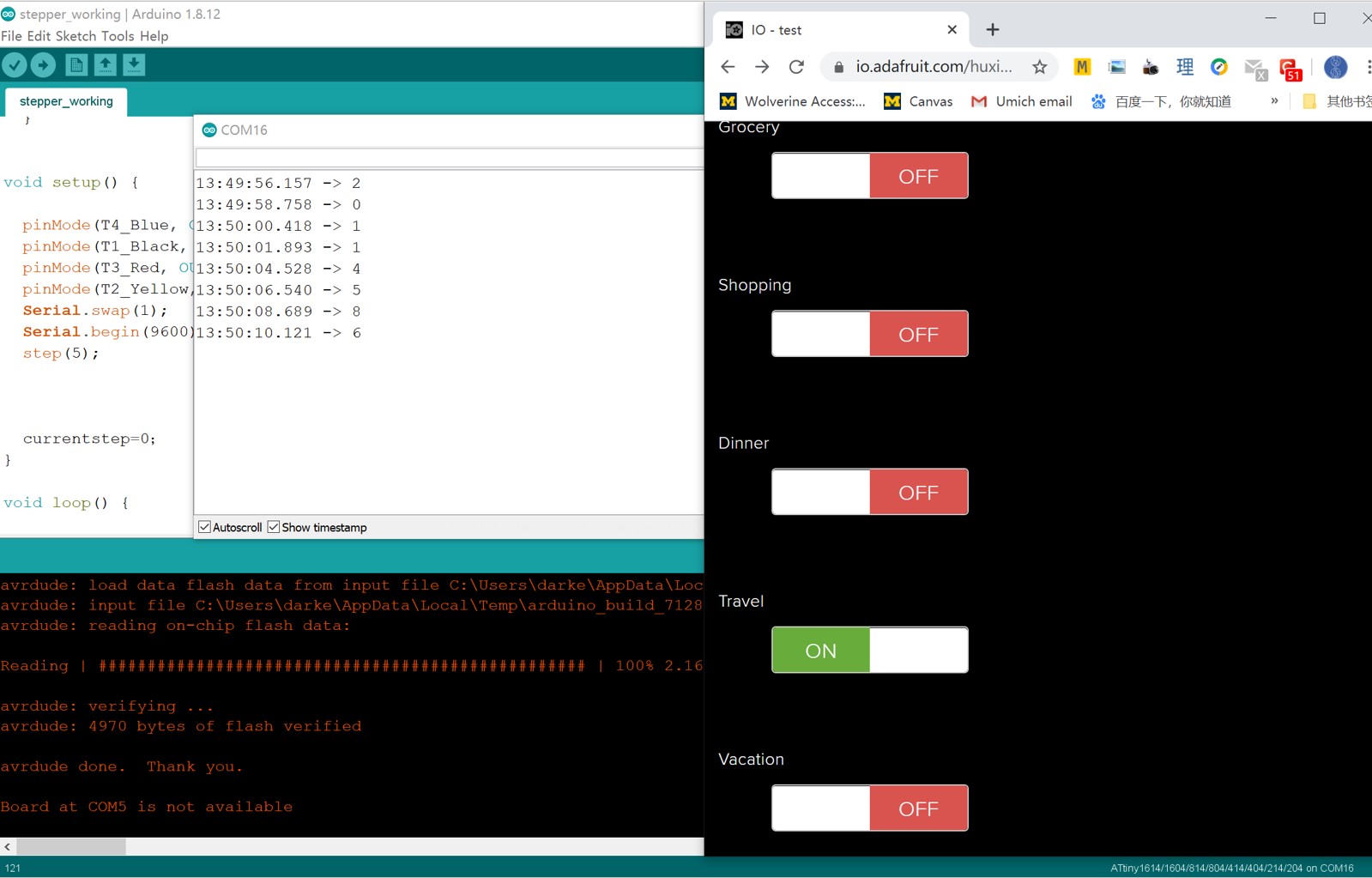This screenshot has width=1372, height=878.
Task: Go back in the Chrome browser
Action: point(728,66)
